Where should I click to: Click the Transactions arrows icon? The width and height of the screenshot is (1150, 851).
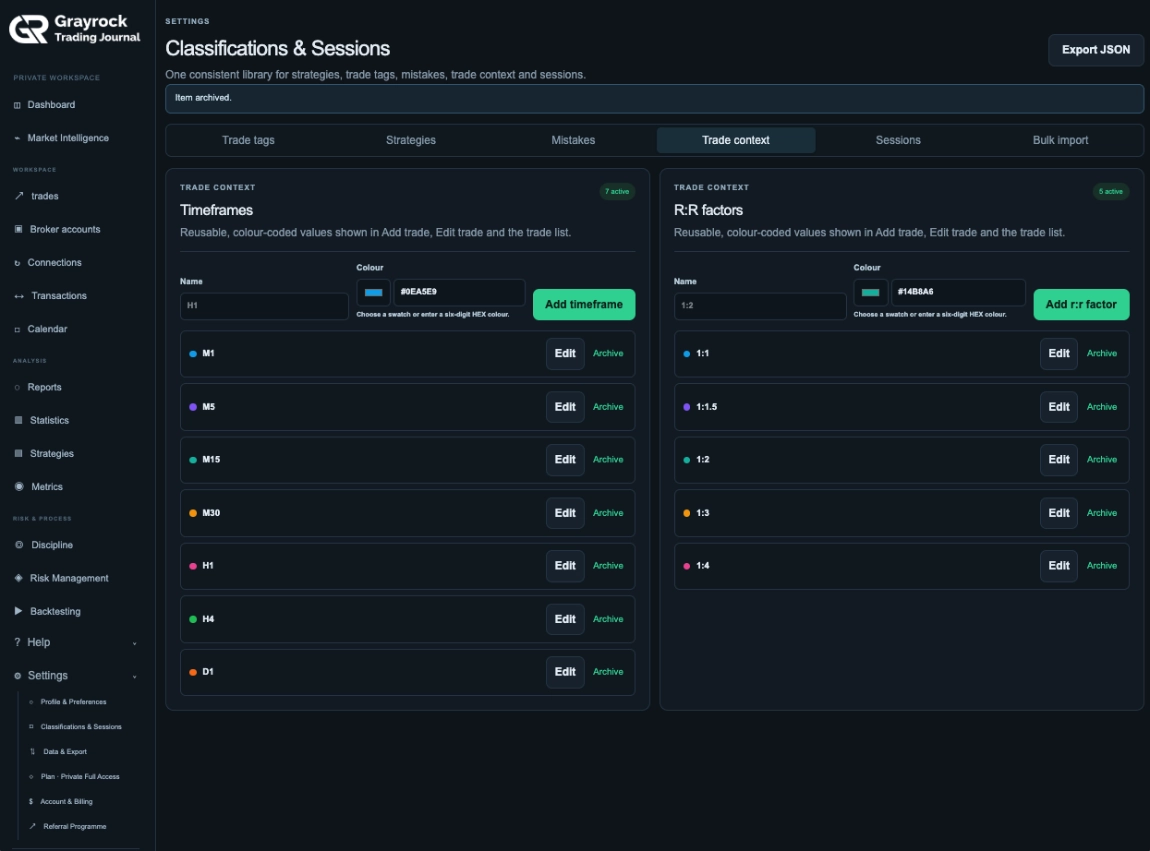[x=19, y=296]
